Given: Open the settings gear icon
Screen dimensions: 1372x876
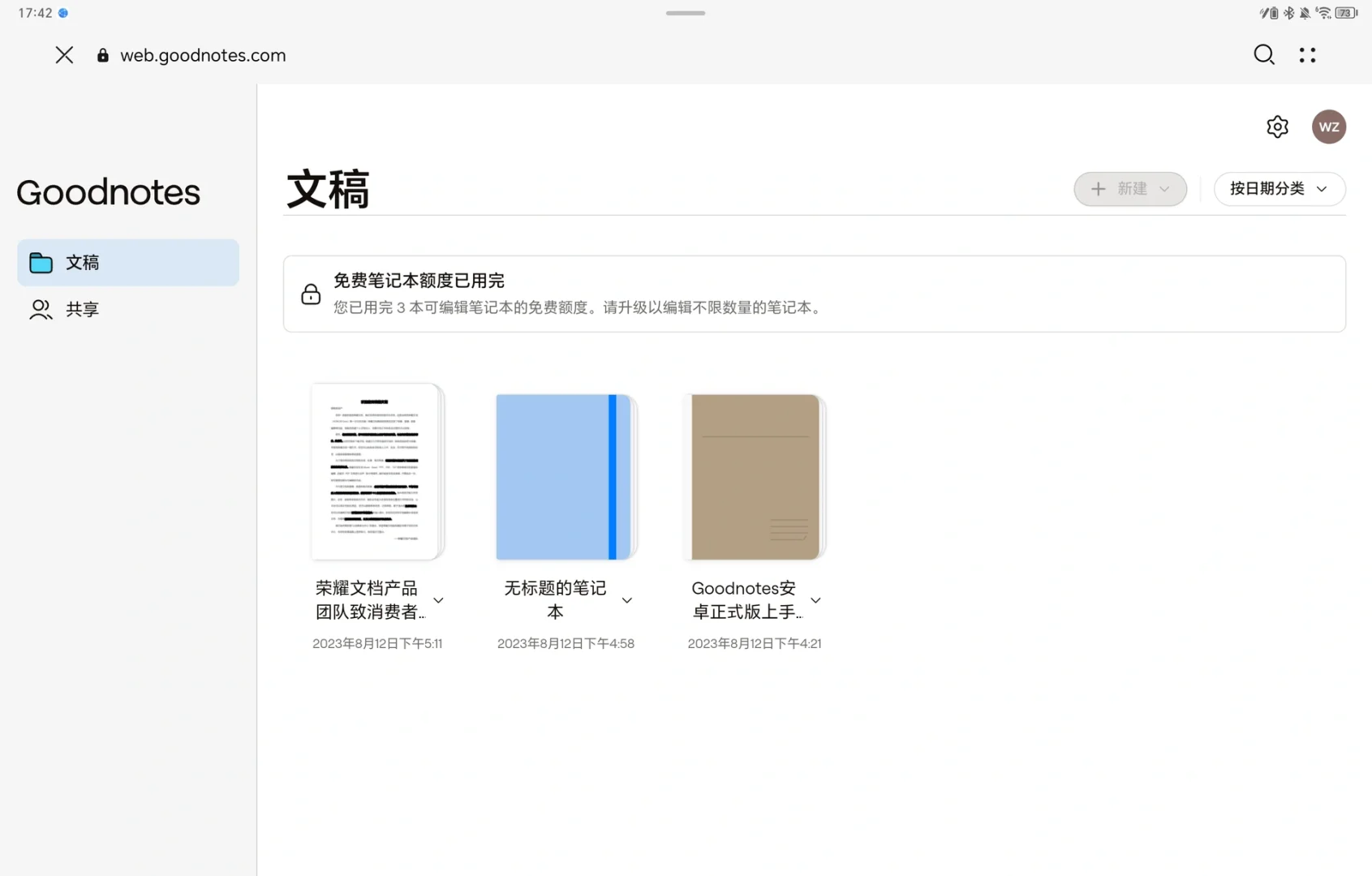Looking at the screenshot, I should tap(1276, 127).
